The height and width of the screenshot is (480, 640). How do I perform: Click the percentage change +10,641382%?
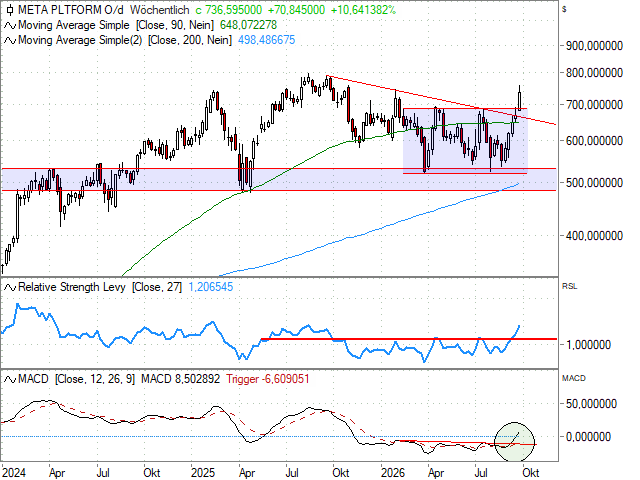click(363, 10)
